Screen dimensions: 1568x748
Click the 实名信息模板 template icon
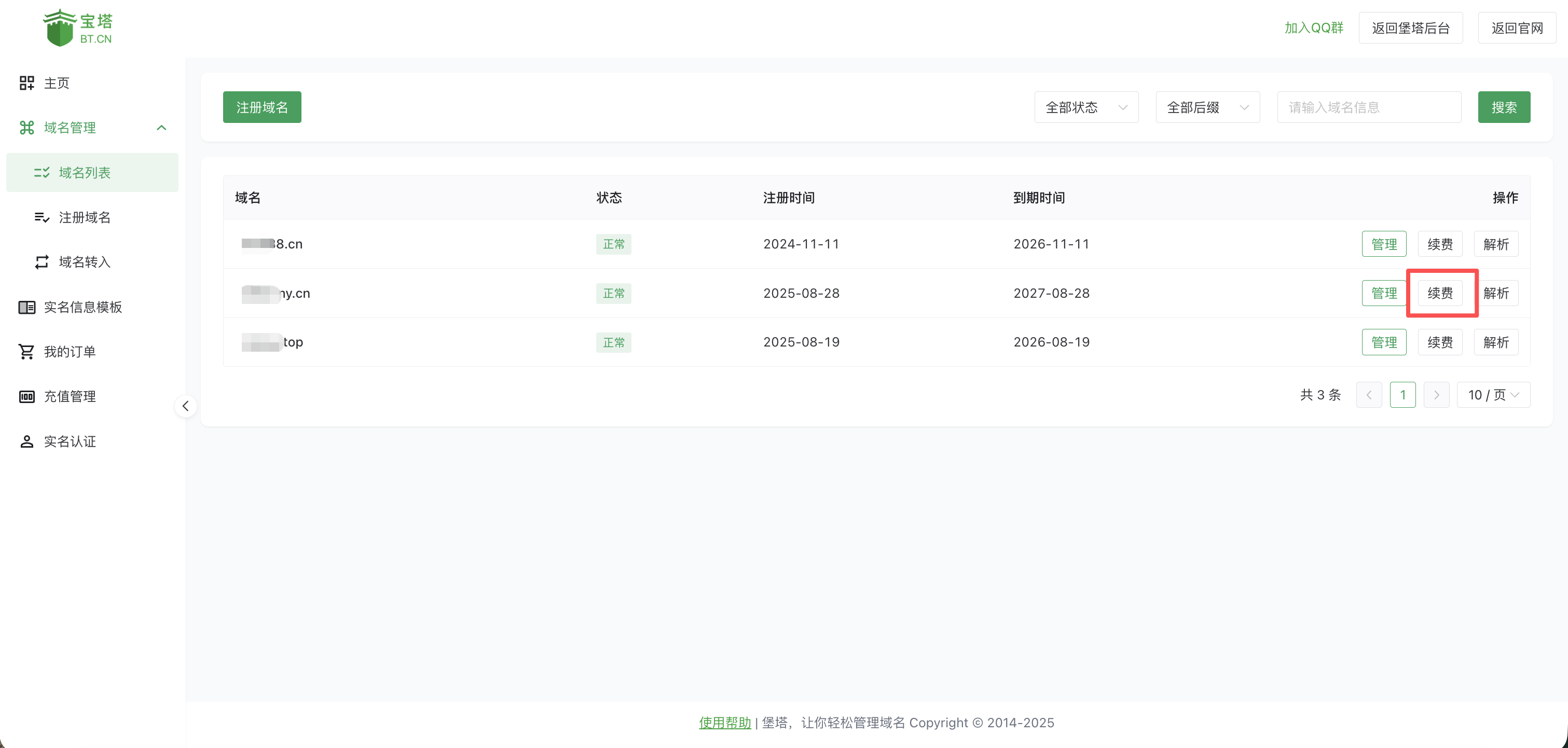(27, 308)
